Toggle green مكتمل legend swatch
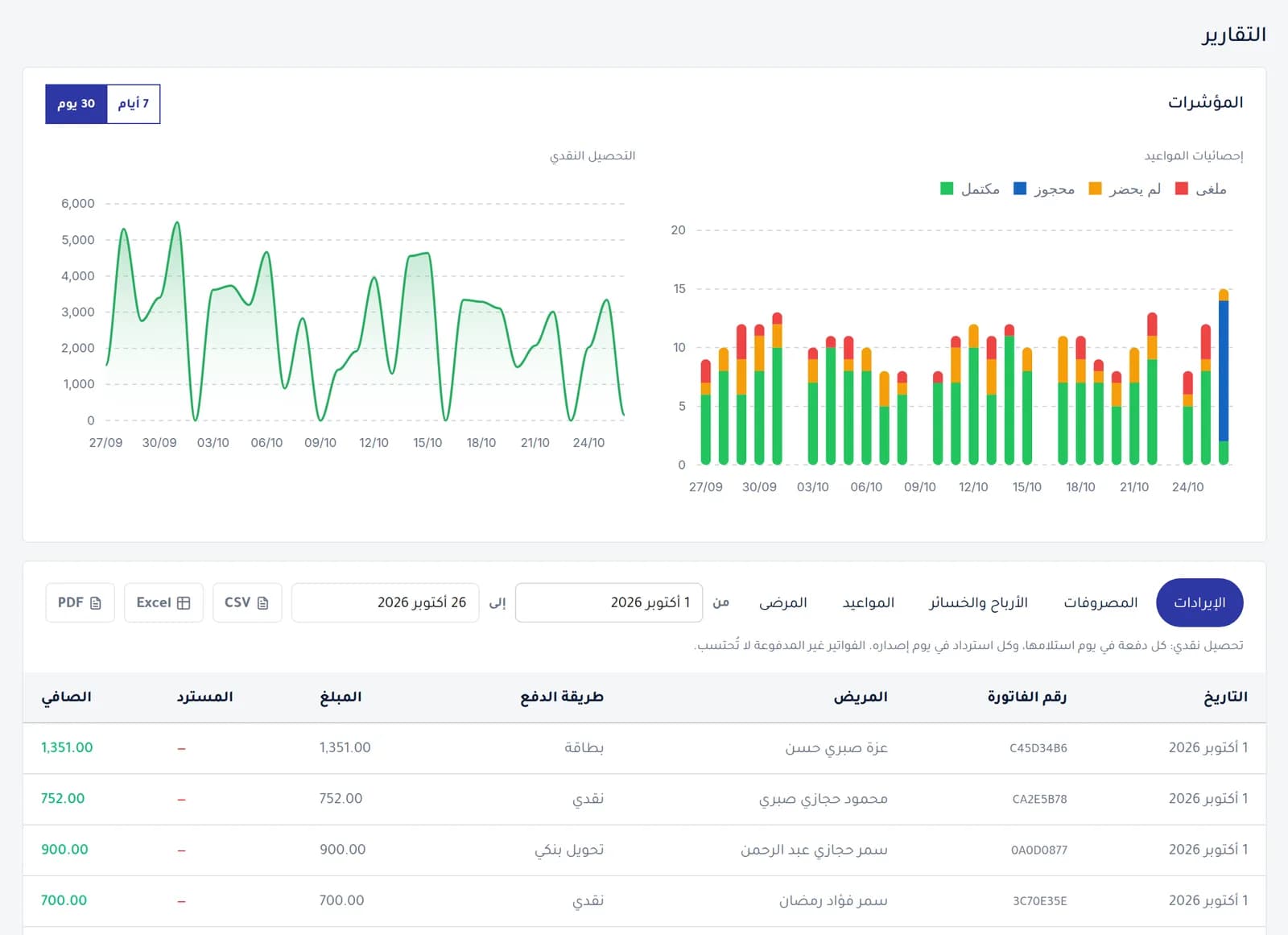Viewport: 1288px width, 935px height. [x=947, y=188]
